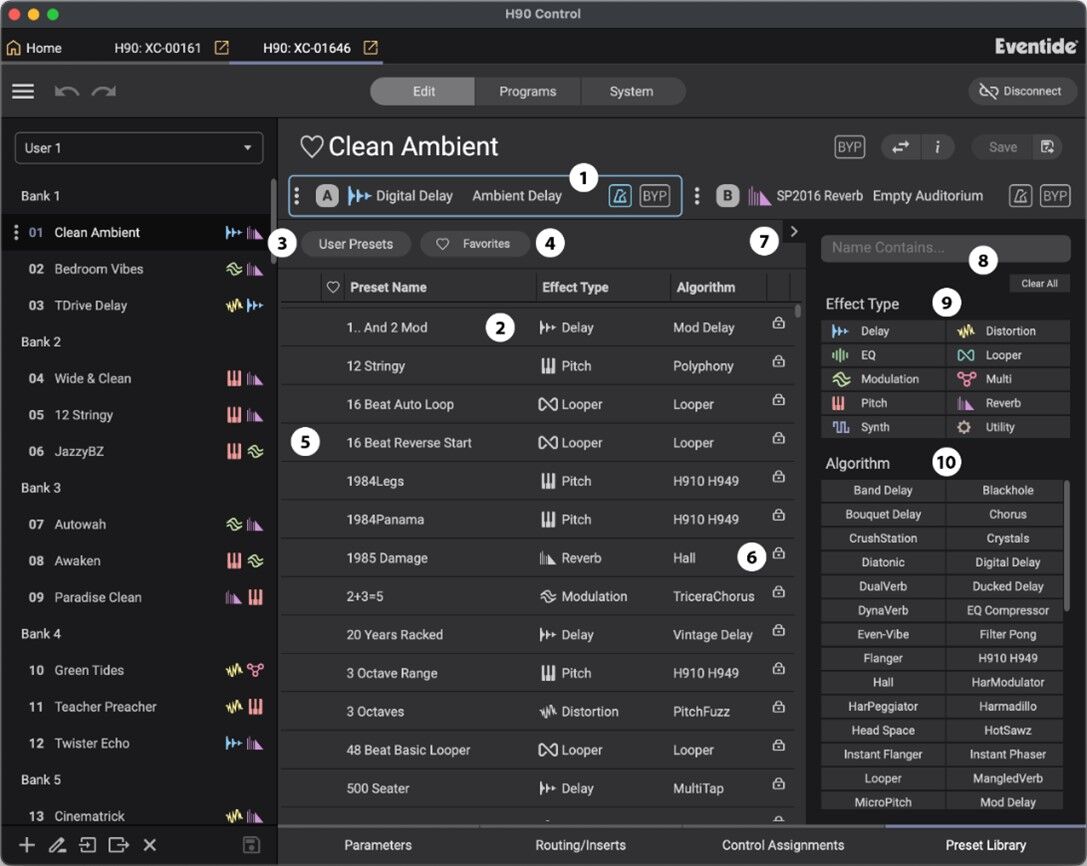
Task: Filter algorithm by Blackhole
Action: pyautogui.click(x=1007, y=491)
